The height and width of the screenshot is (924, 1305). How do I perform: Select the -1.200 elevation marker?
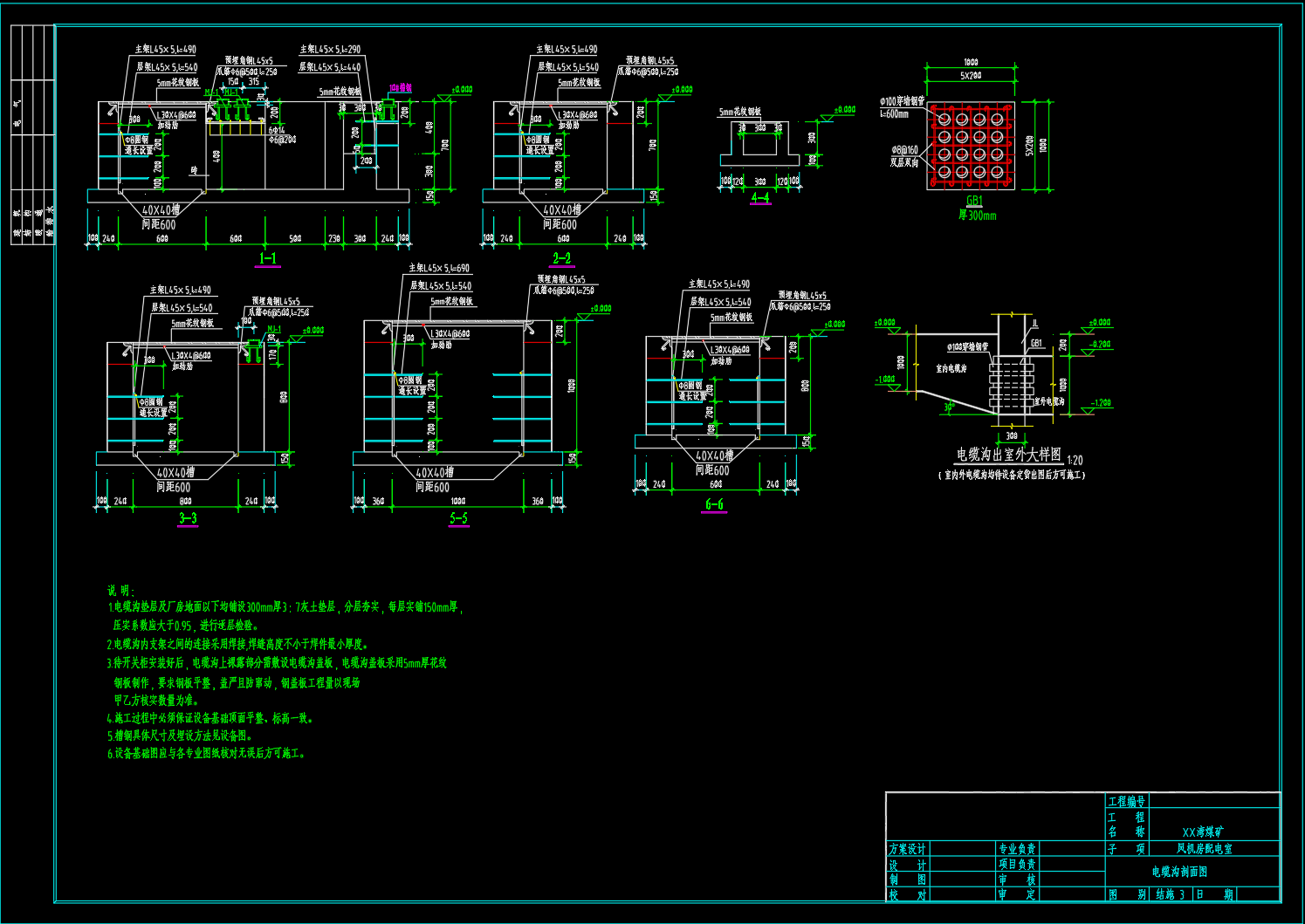tap(1101, 403)
